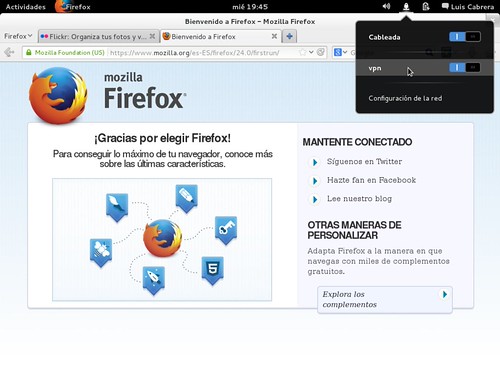This screenshot has width=500, height=375.
Task: Click the HTML5 badge in illustration
Action: point(213,270)
